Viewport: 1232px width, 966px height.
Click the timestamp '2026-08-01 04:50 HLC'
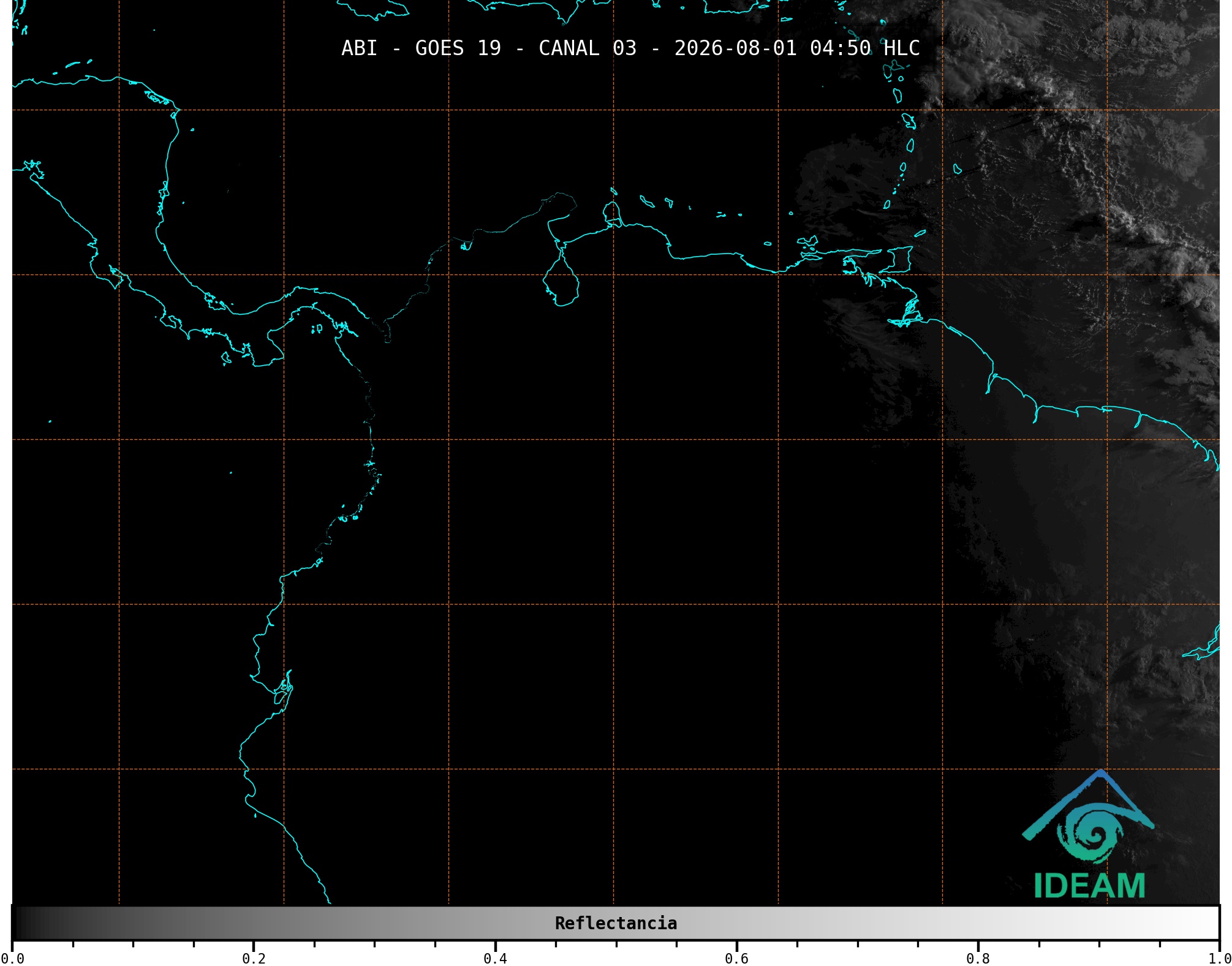pyautogui.click(x=797, y=48)
